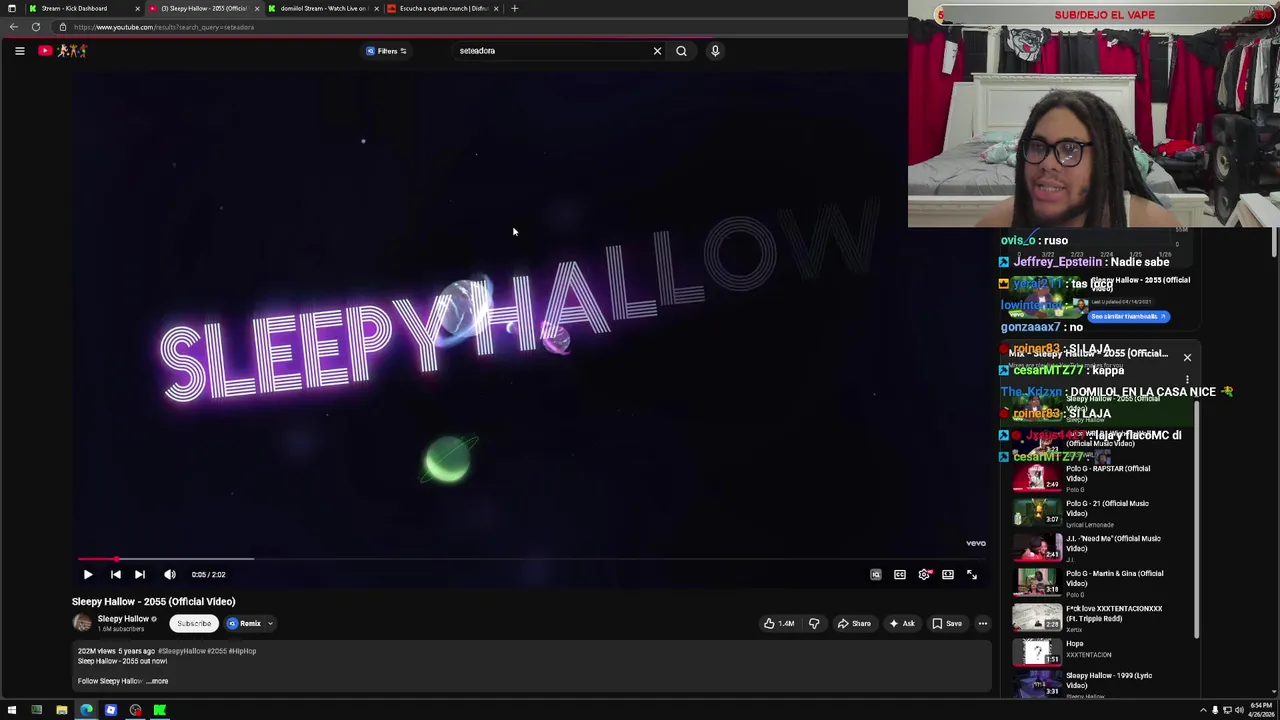
Task: Play 'Polo G - 21 (Official Music Video)'
Action: pyautogui.click(x=1100, y=513)
